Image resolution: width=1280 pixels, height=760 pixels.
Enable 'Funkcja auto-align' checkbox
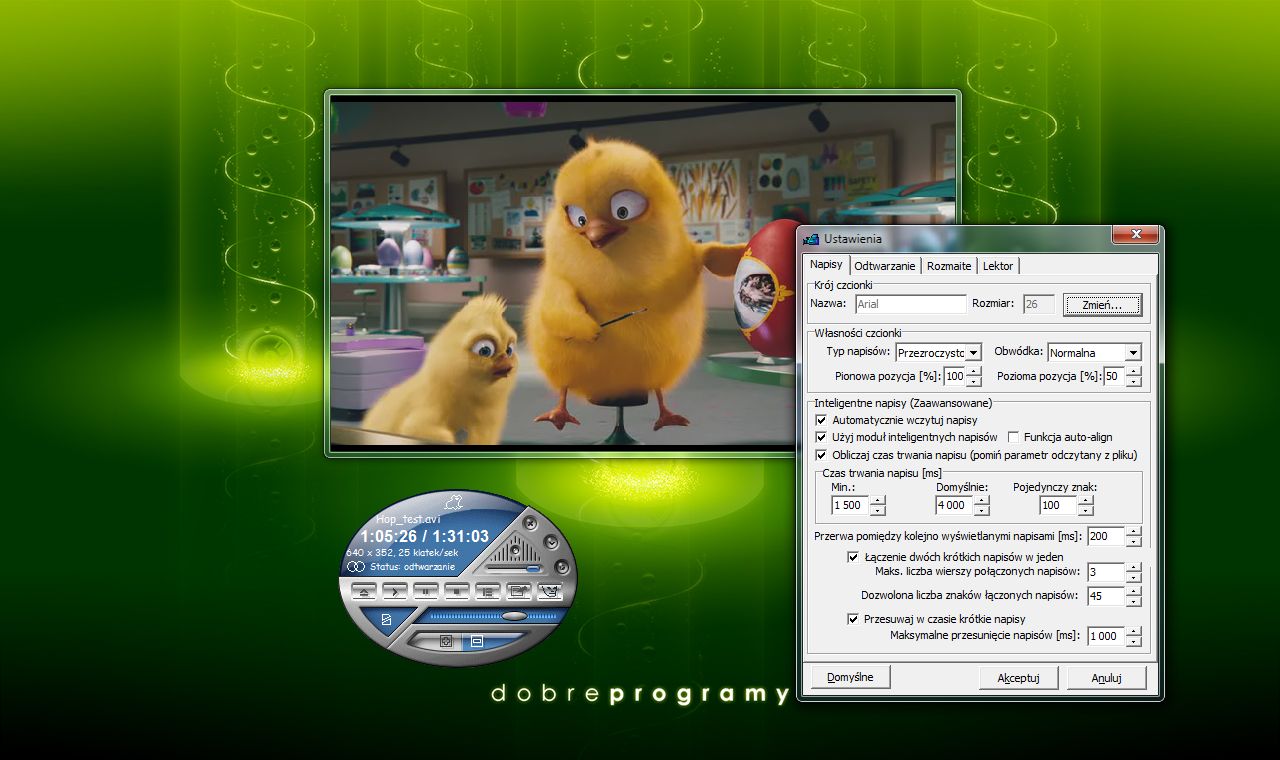1013,437
